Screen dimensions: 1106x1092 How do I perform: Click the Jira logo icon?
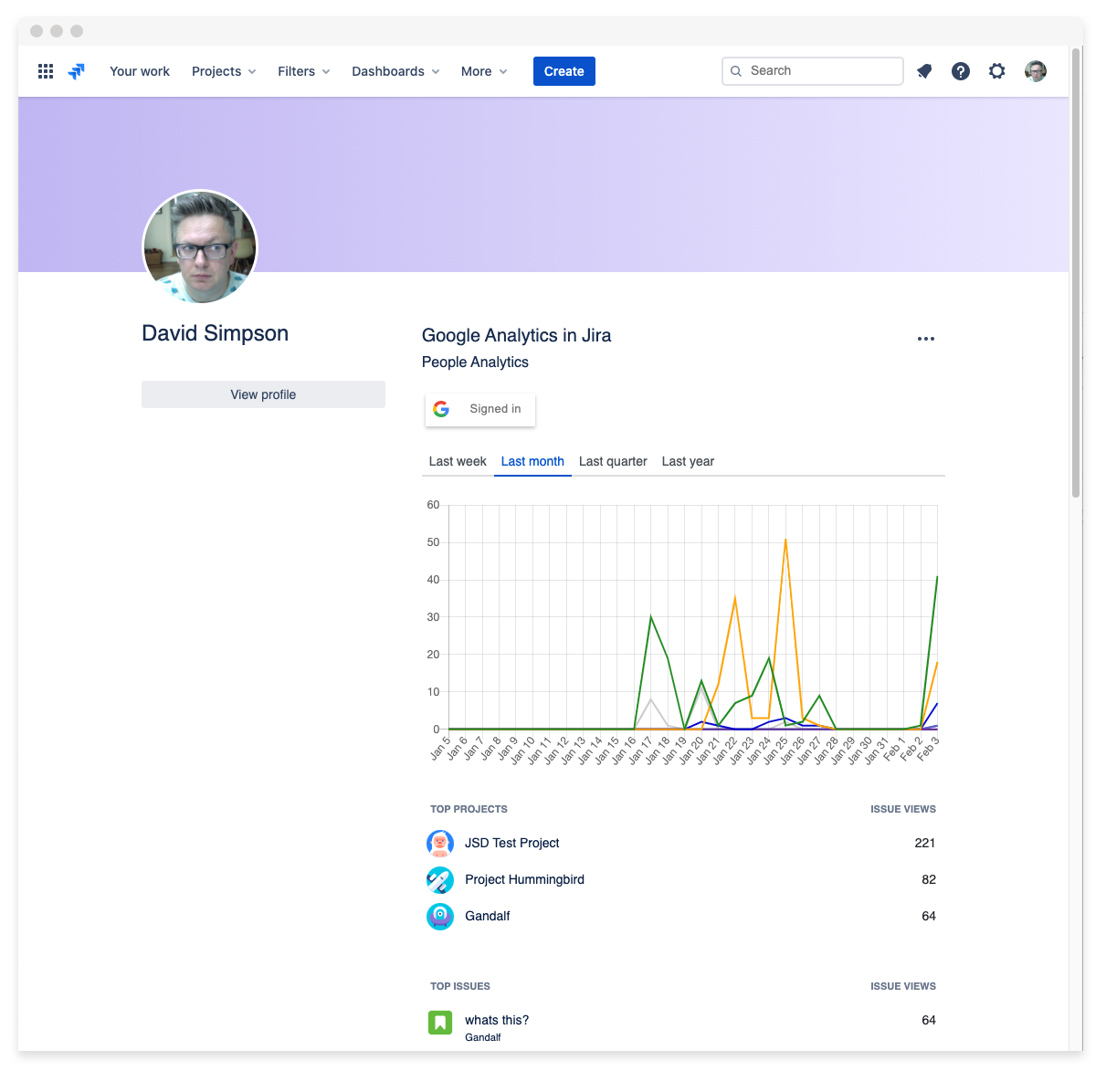coord(77,71)
